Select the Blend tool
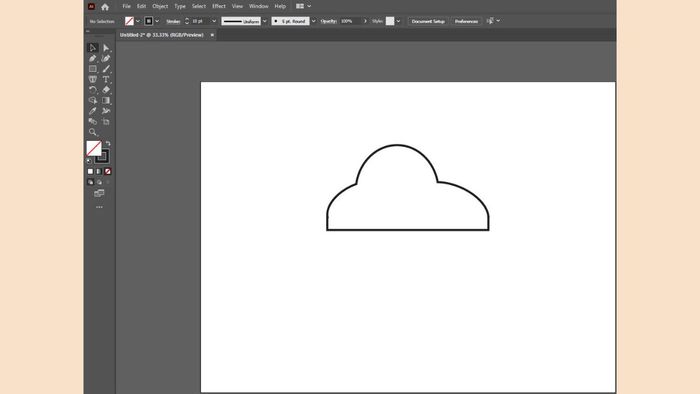Image resolution: width=700 pixels, height=394 pixels. coord(93,121)
